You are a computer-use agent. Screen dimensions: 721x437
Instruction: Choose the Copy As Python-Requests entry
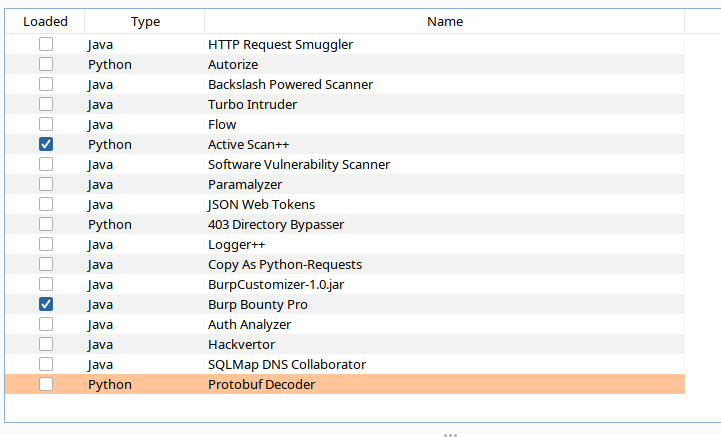pos(284,264)
